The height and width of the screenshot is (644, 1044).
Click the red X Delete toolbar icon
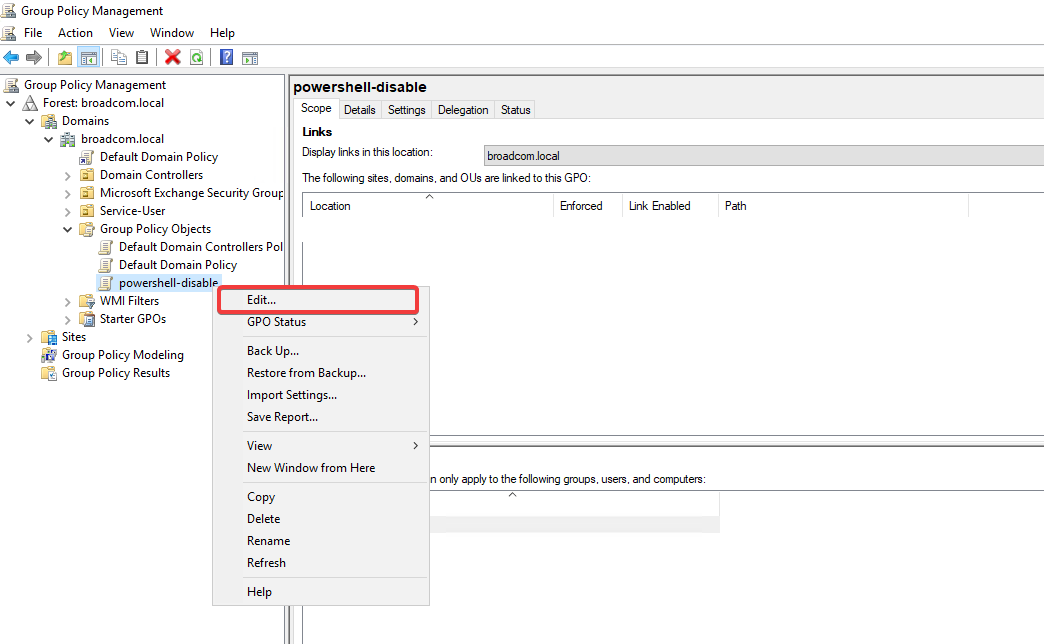173,57
